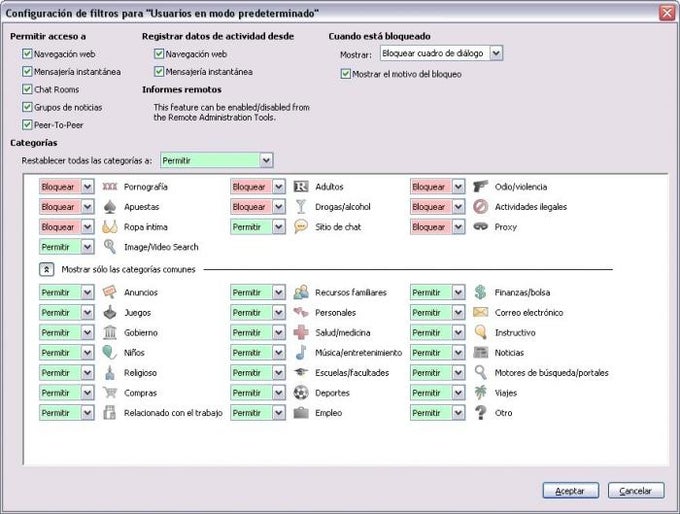Click the Aceptar button
This screenshot has height=514, width=680.
[x=570, y=491]
